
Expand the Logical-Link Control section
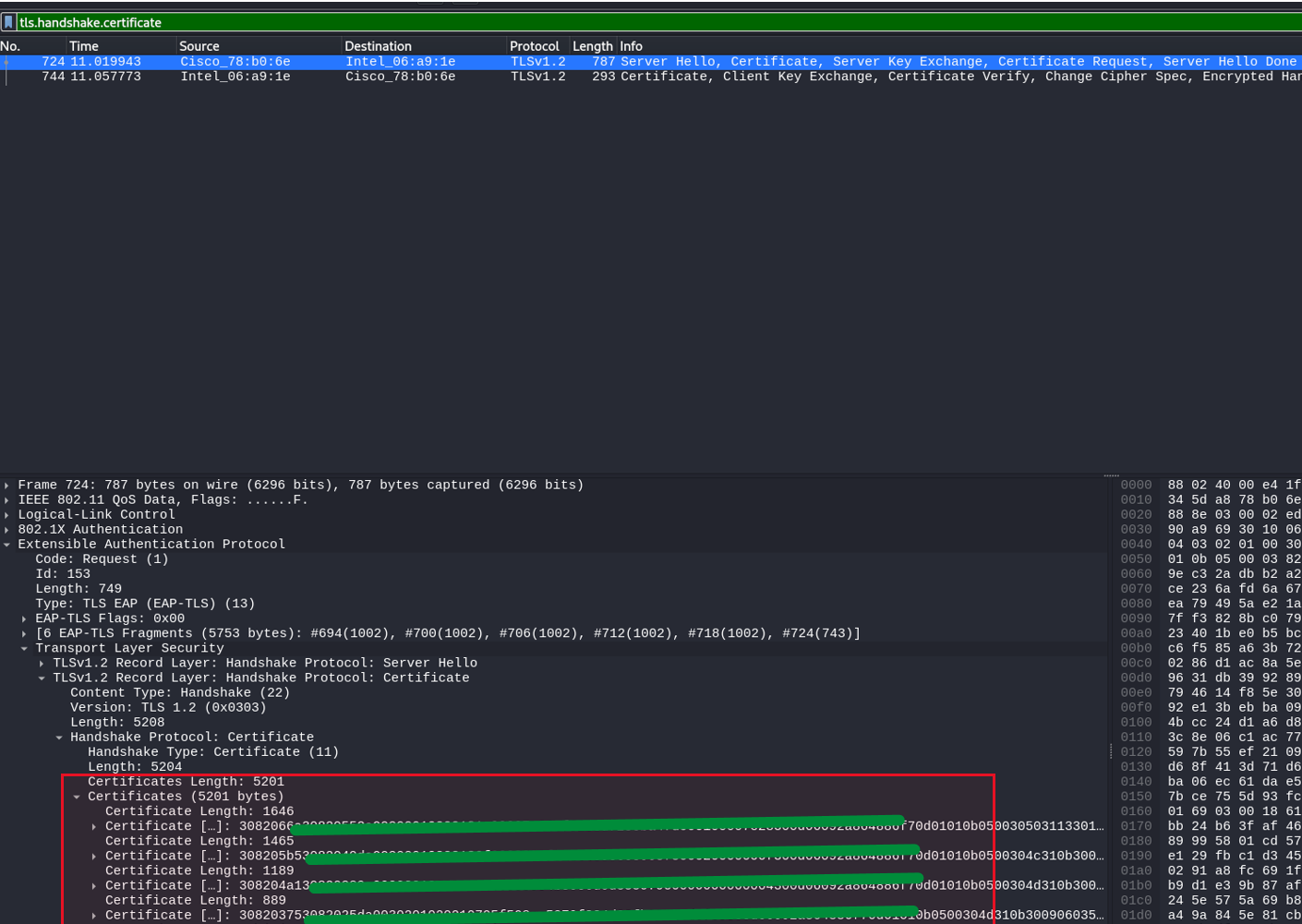(6, 514)
